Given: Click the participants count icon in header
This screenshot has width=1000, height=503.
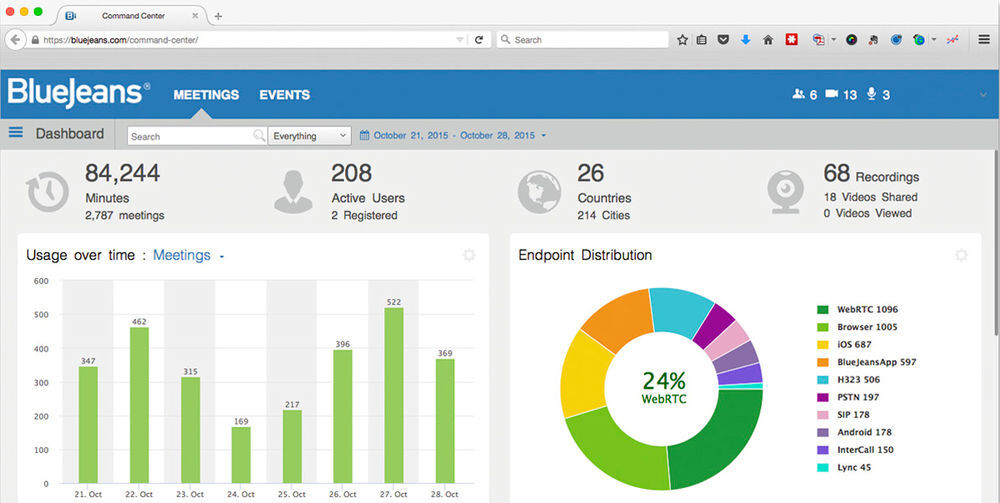Looking at the screenshot, I should tap(798, 94).
